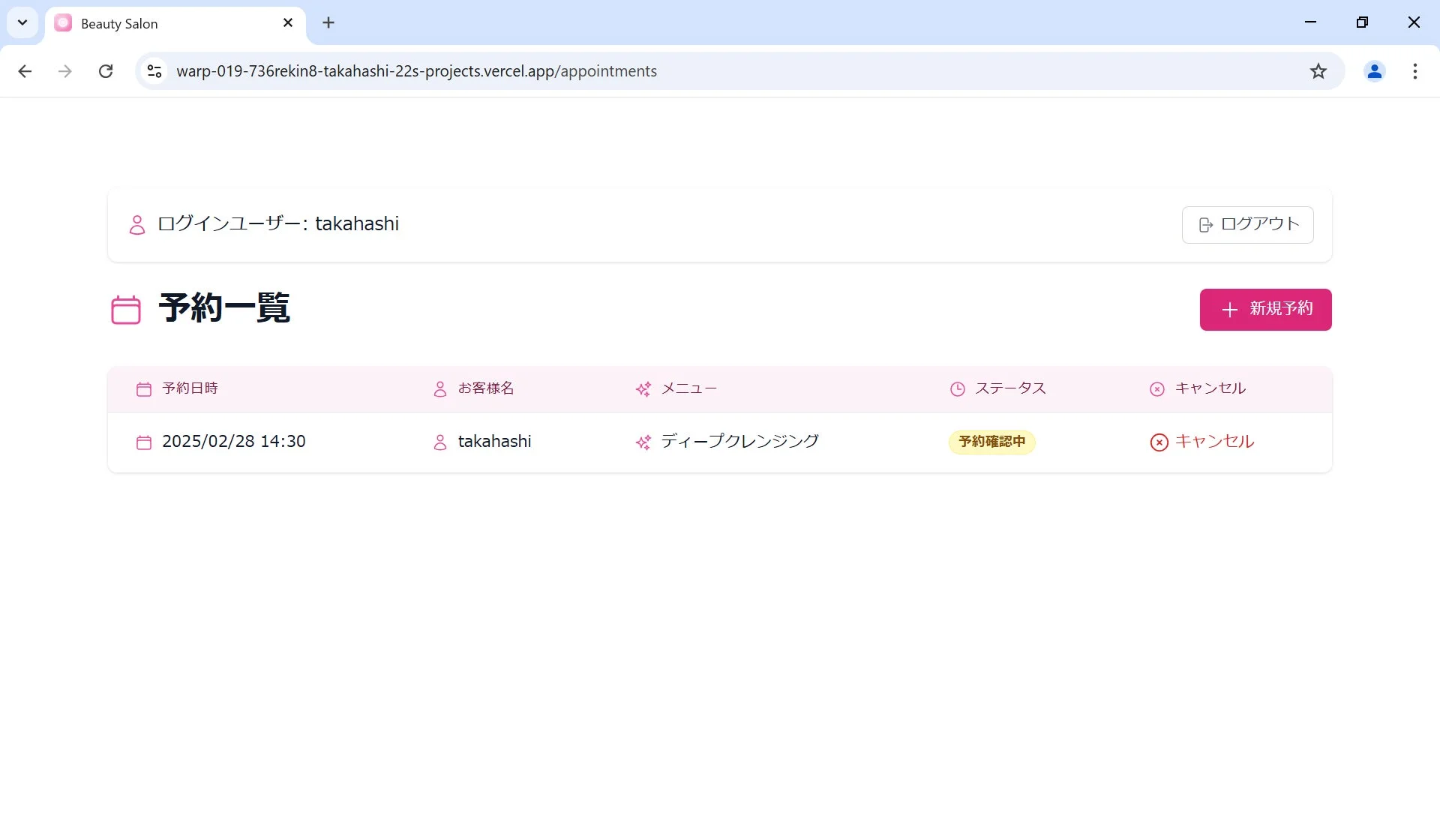Click the user icon next to ログインユーザー
This screenshot has width=1440, height=840.
[x=136, y=224]
